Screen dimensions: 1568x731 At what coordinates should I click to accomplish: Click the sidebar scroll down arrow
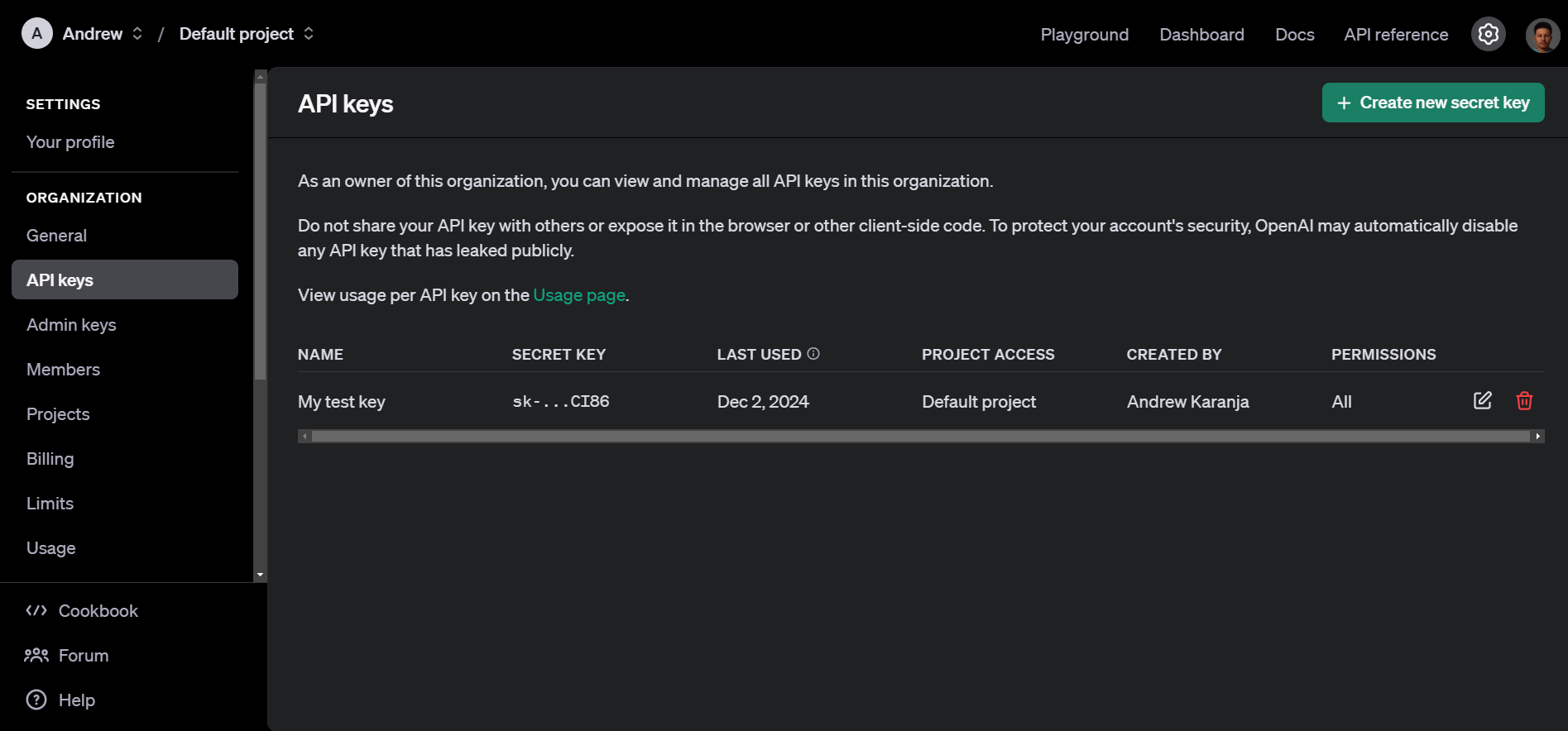click(x=260, y=575)
